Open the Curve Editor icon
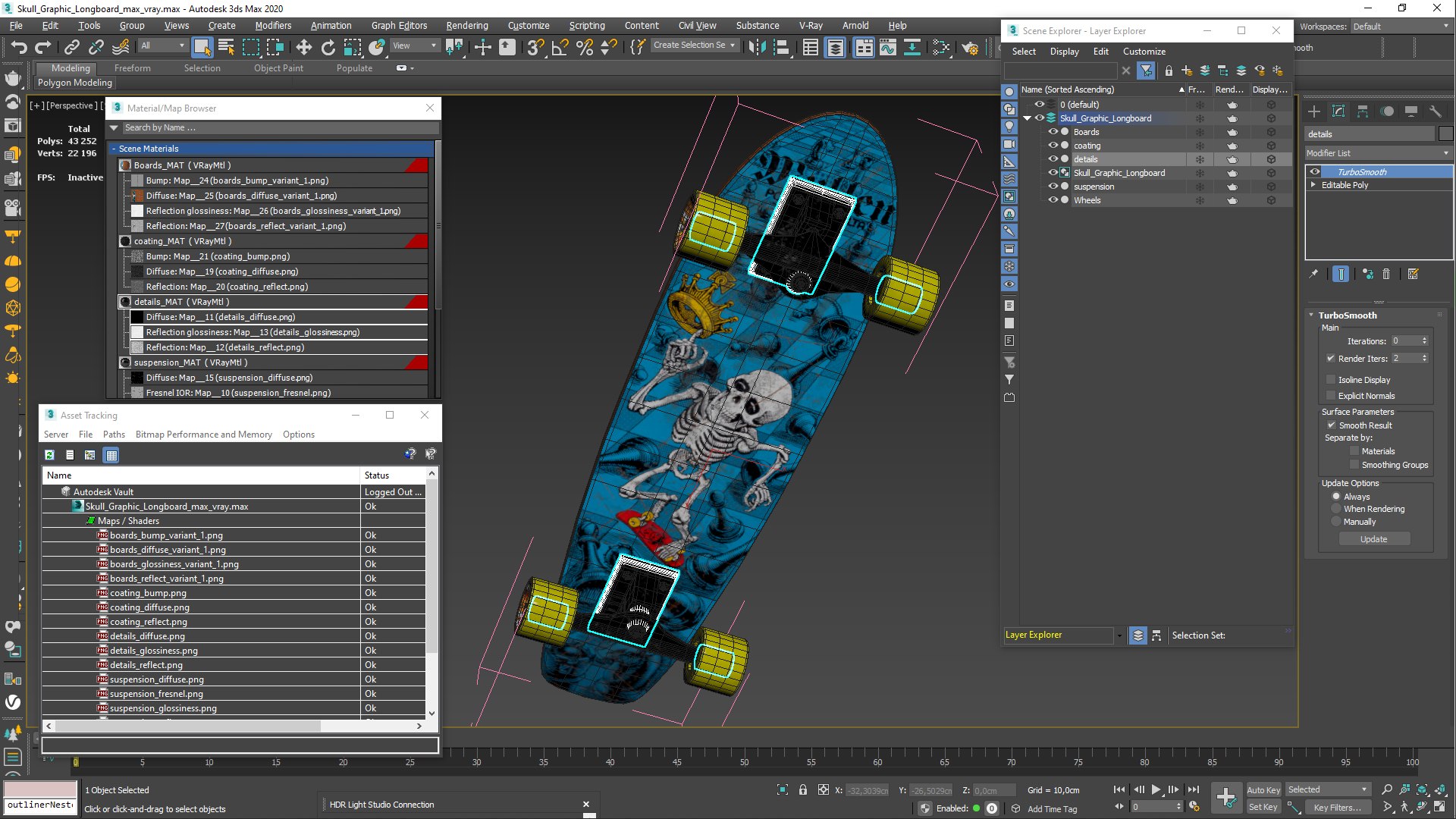 click(x=887, y=47)
